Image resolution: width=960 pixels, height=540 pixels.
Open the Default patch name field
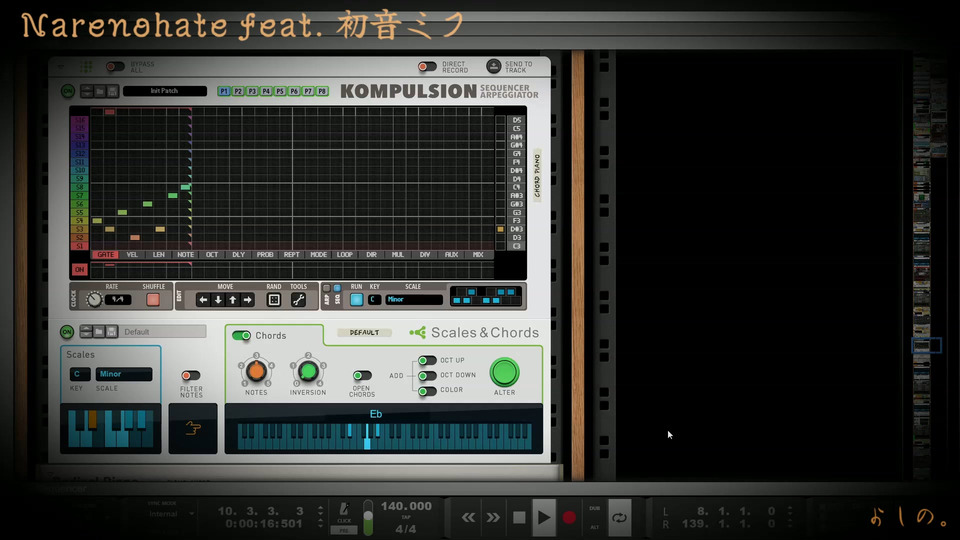(163, 332)
